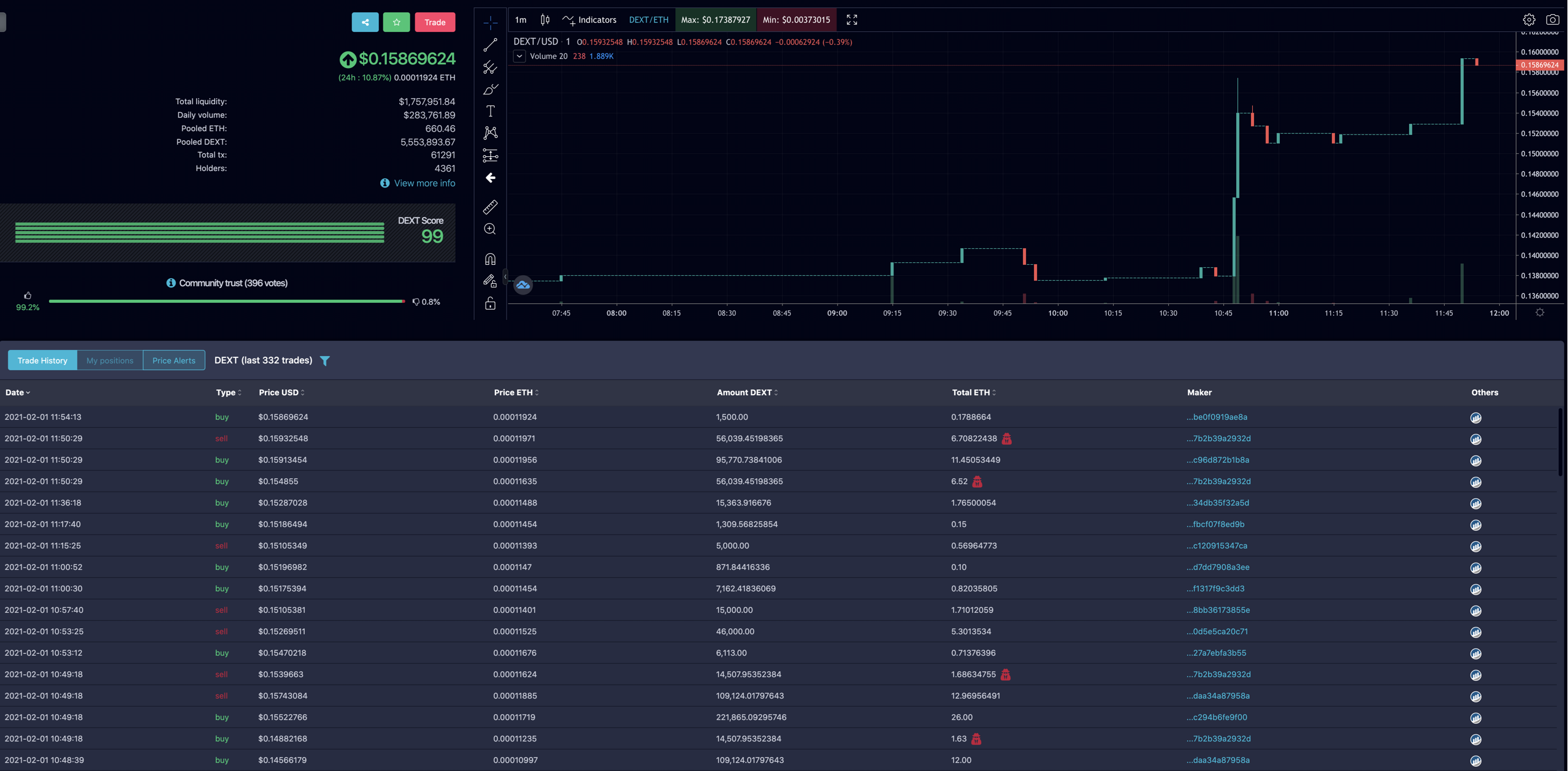1568x771 pixels.
Task: Open the measure ruler tool
Action: pyautogui.click(x=490, y=207)
